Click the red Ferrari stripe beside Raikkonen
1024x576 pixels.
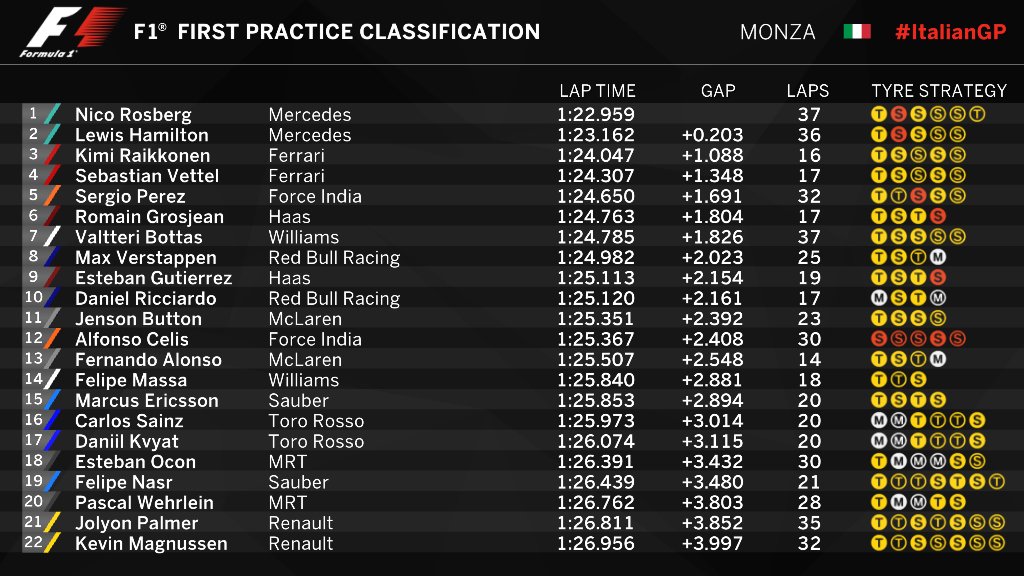52,155
